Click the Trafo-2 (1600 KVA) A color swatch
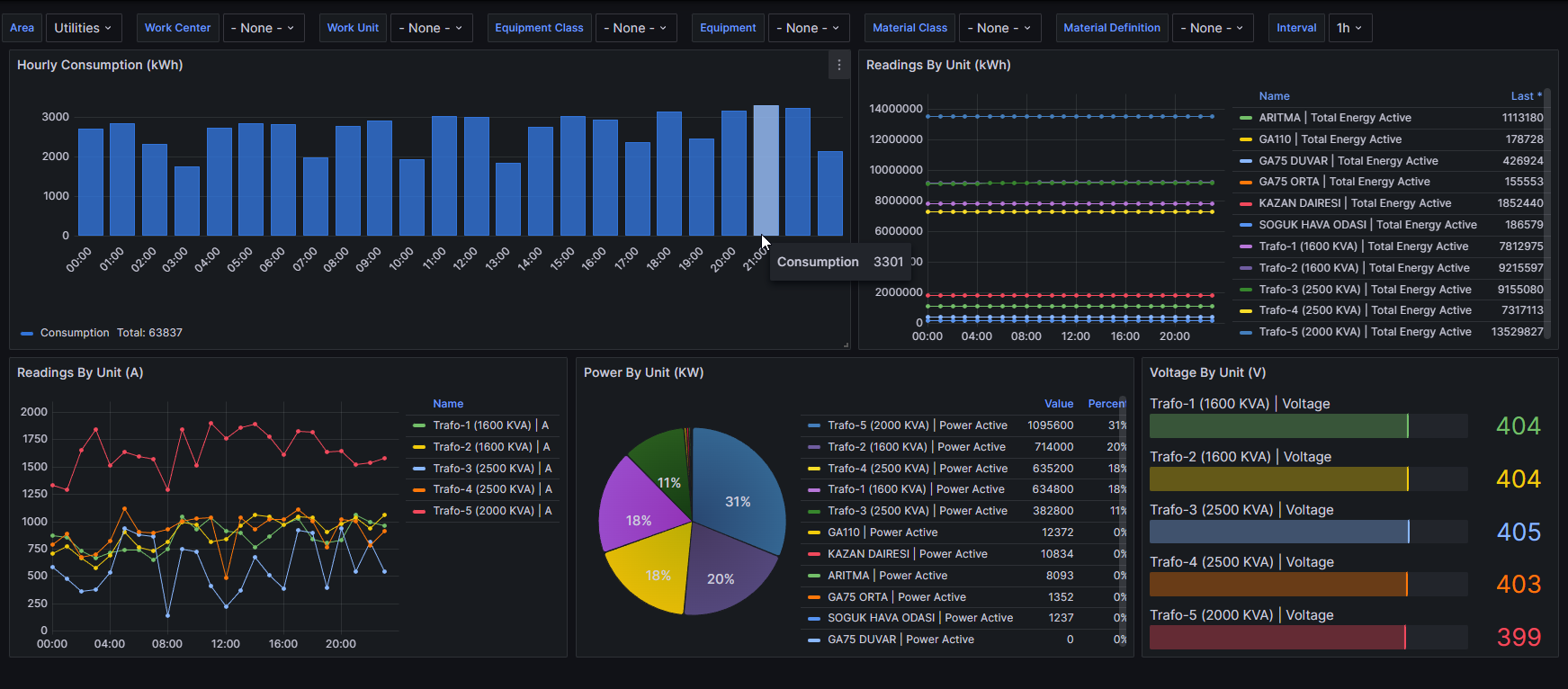This screenshot has width=1568, height=689. tap(418, 447)
